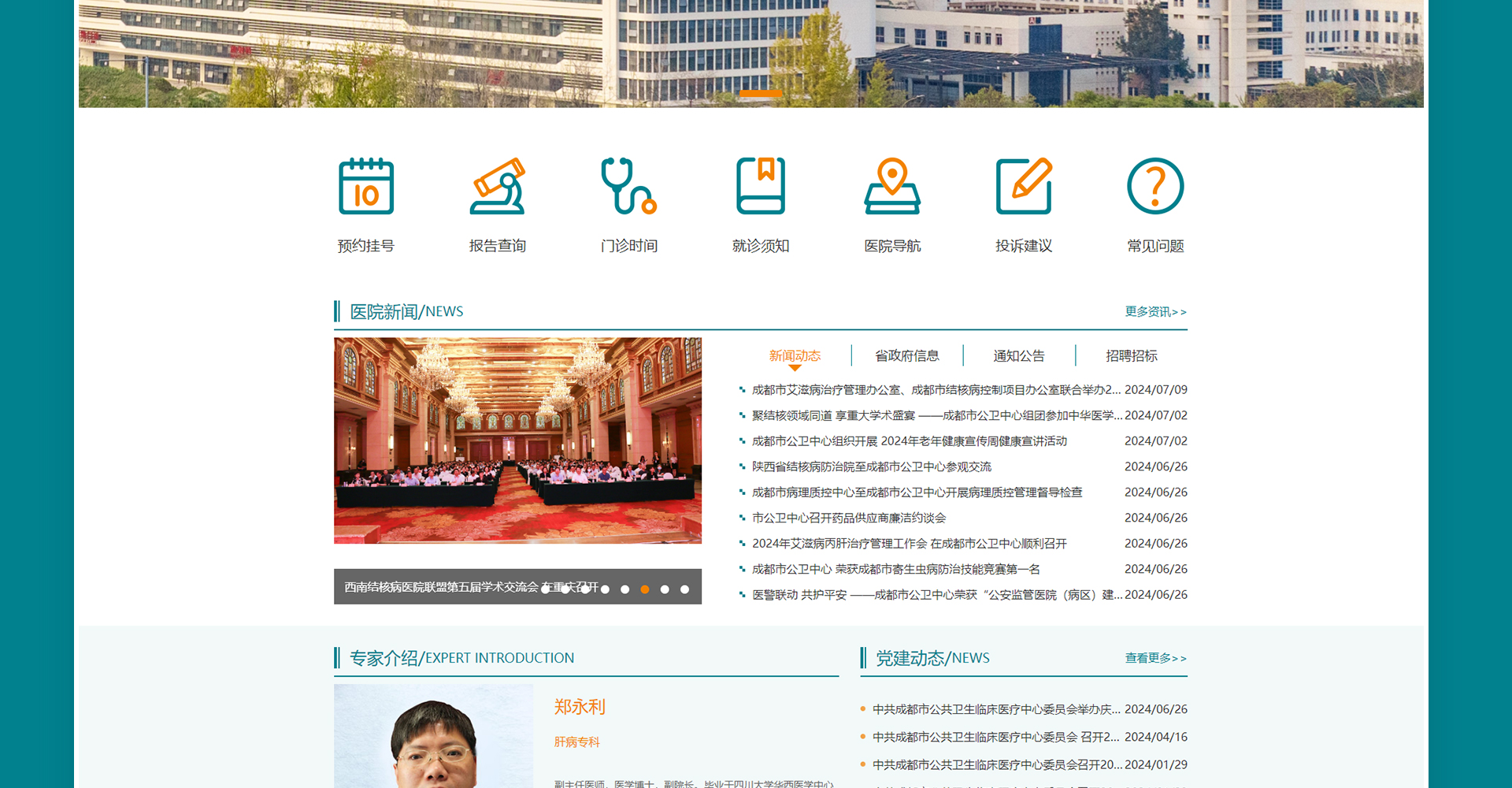Image resolution: width=1512 pixels, height=788 pixels.
Task: Click the 报告查询 microscope icon
Action: tap(498, 187)
